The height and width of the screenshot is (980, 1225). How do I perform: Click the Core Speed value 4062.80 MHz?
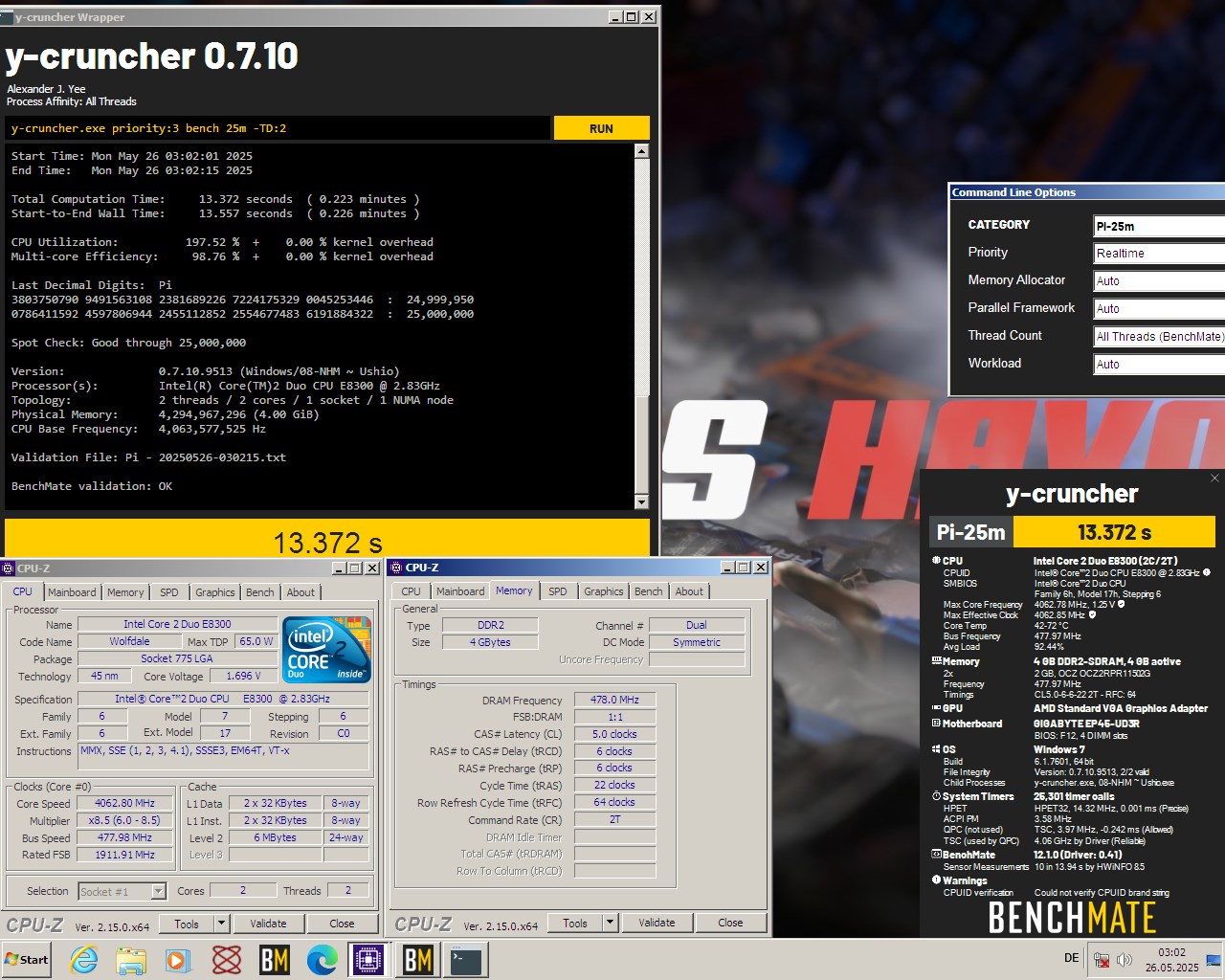click(x=124, y=803)
